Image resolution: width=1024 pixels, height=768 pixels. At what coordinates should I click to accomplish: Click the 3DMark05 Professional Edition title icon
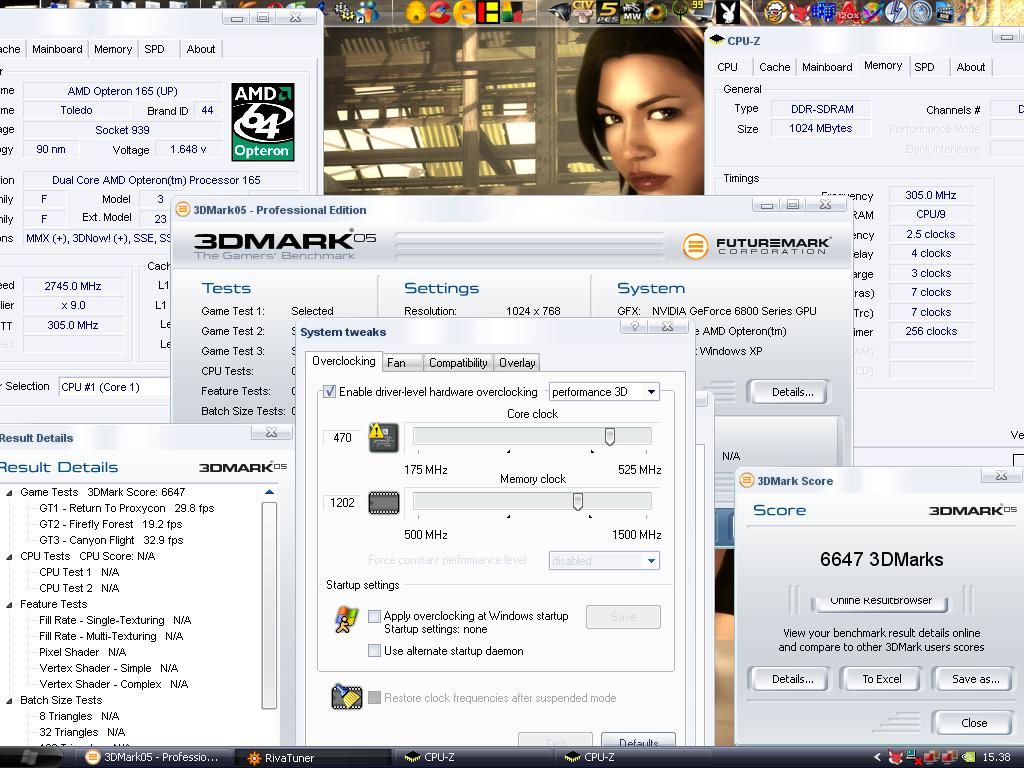[x=184, y=210]
